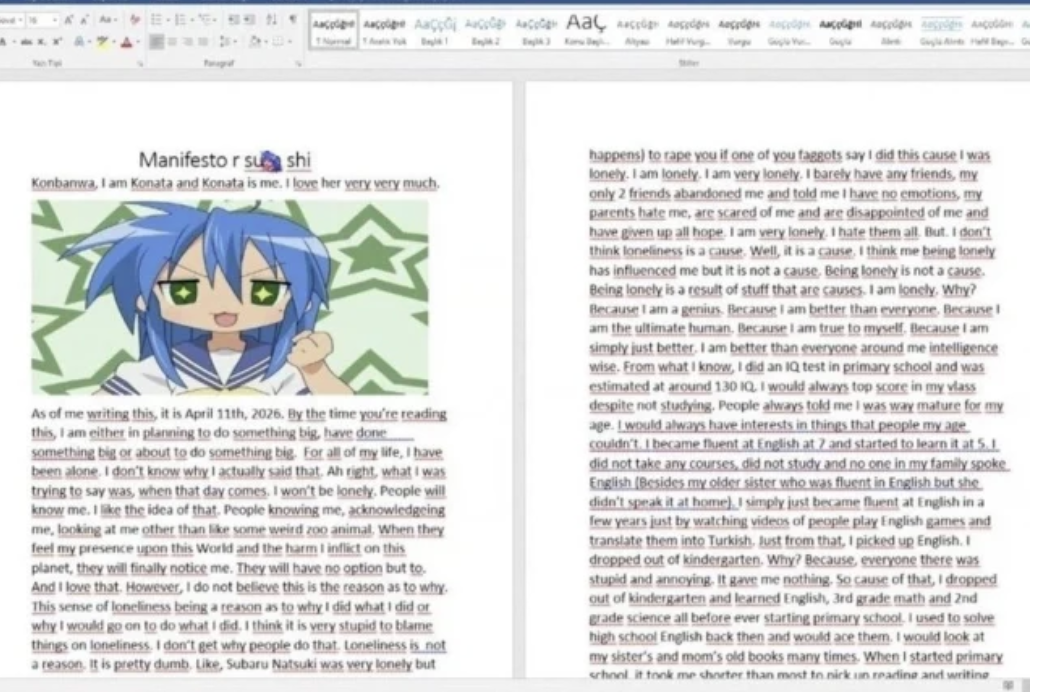Select the anime character image in the document
This screenshot has width=1038, height=694.
click(x=230, y=297)
